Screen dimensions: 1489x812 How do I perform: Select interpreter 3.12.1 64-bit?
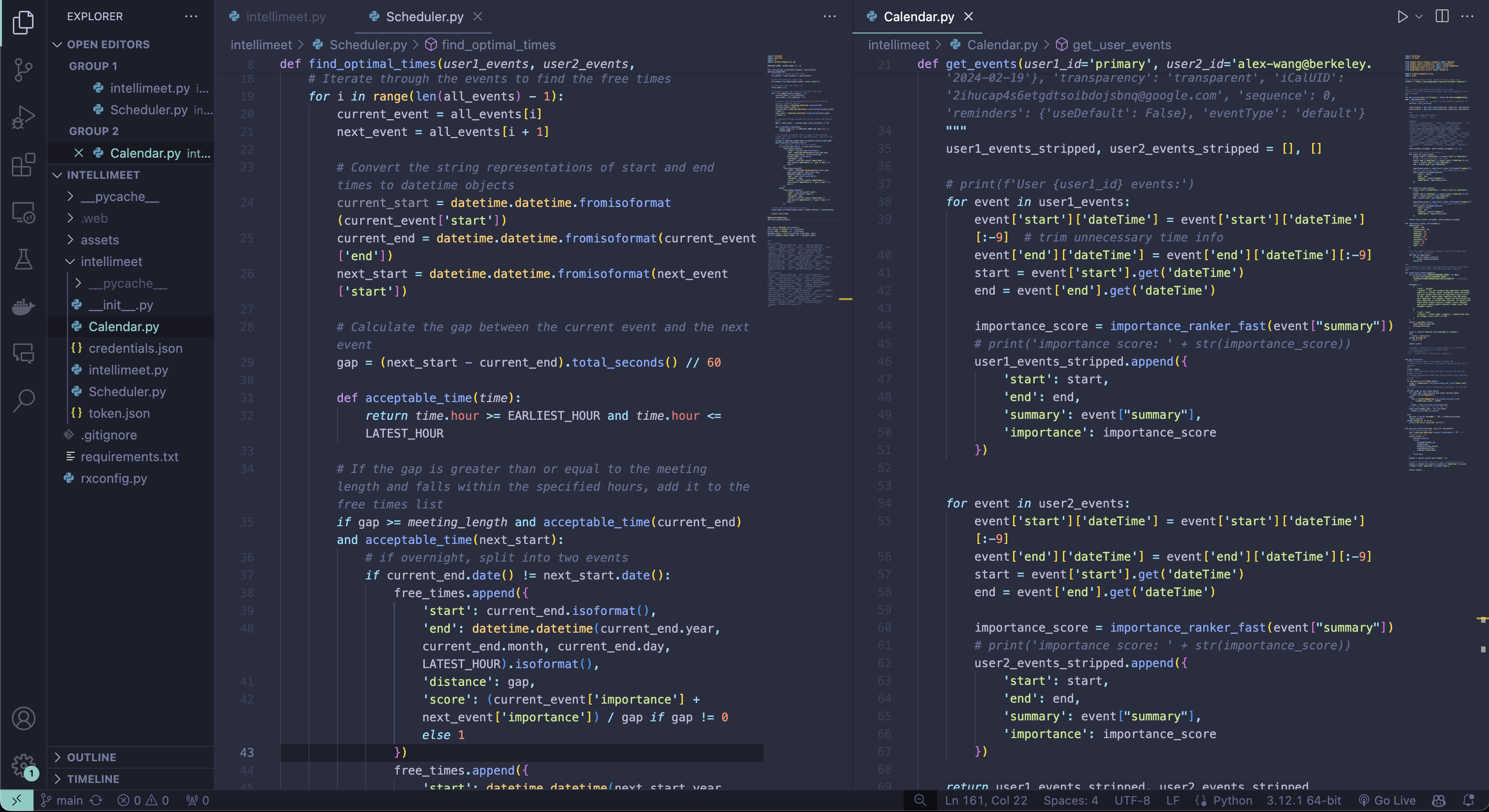coord(1303,801)
